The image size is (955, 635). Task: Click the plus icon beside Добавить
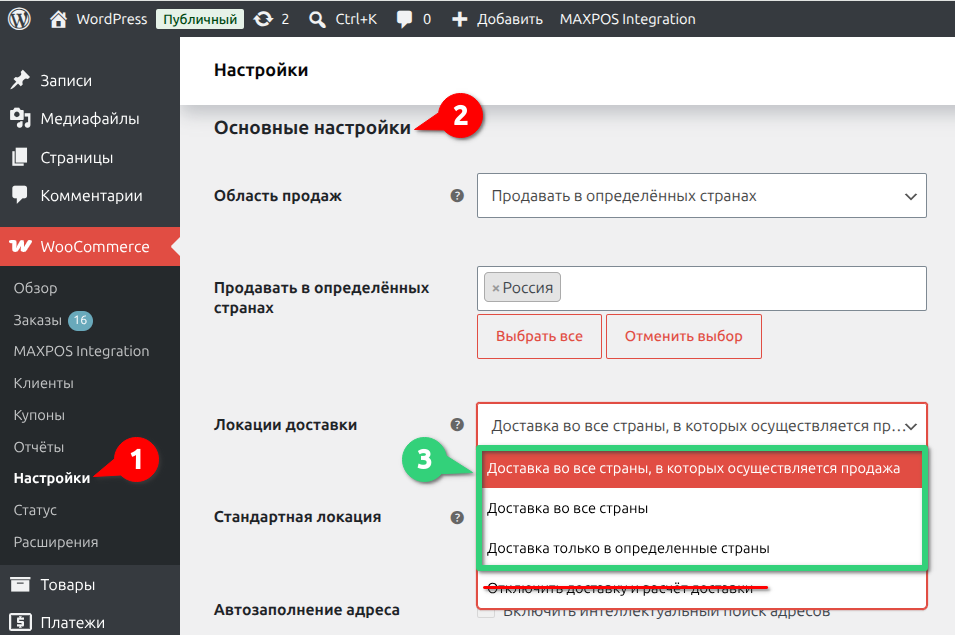point(459,19)
